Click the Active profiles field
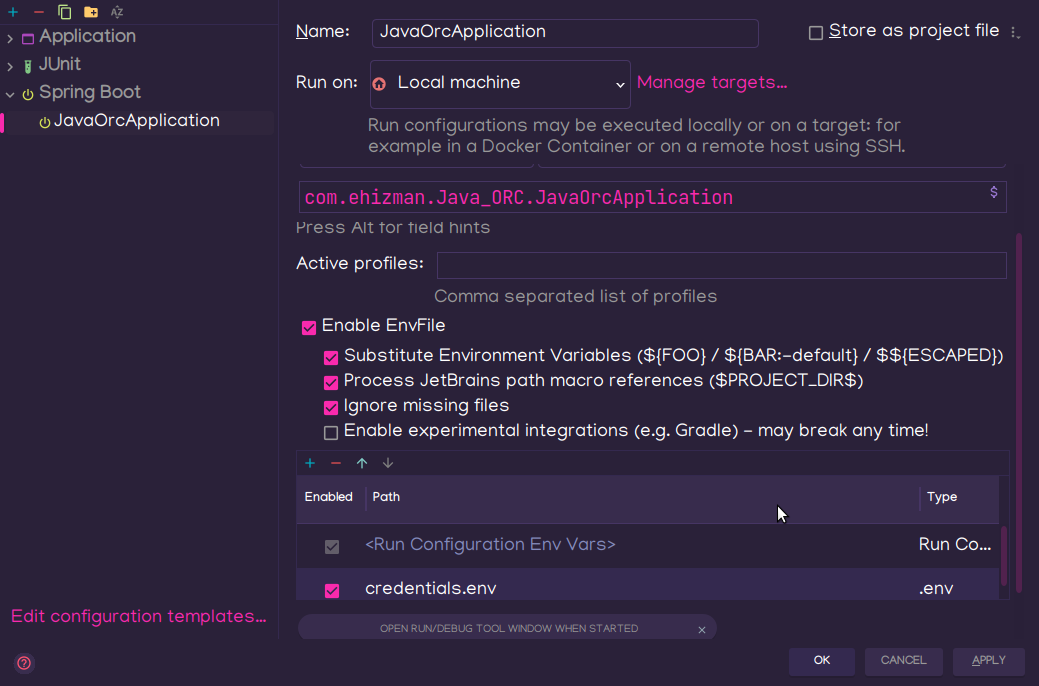Image resolution: width=1039 pixels, height=686 pixels. tap(722, 265)
